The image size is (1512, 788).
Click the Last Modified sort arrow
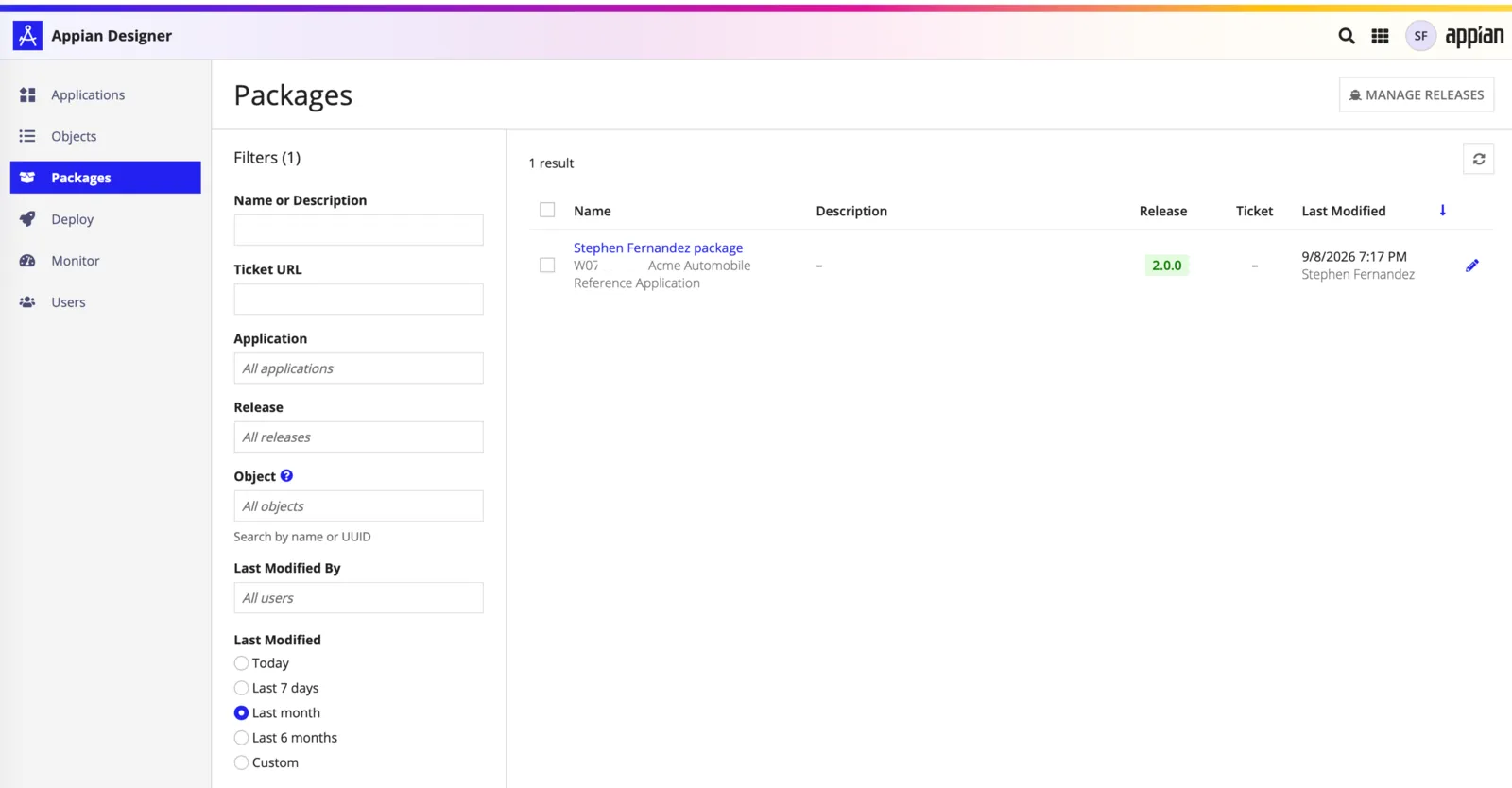pos(1442,211)
